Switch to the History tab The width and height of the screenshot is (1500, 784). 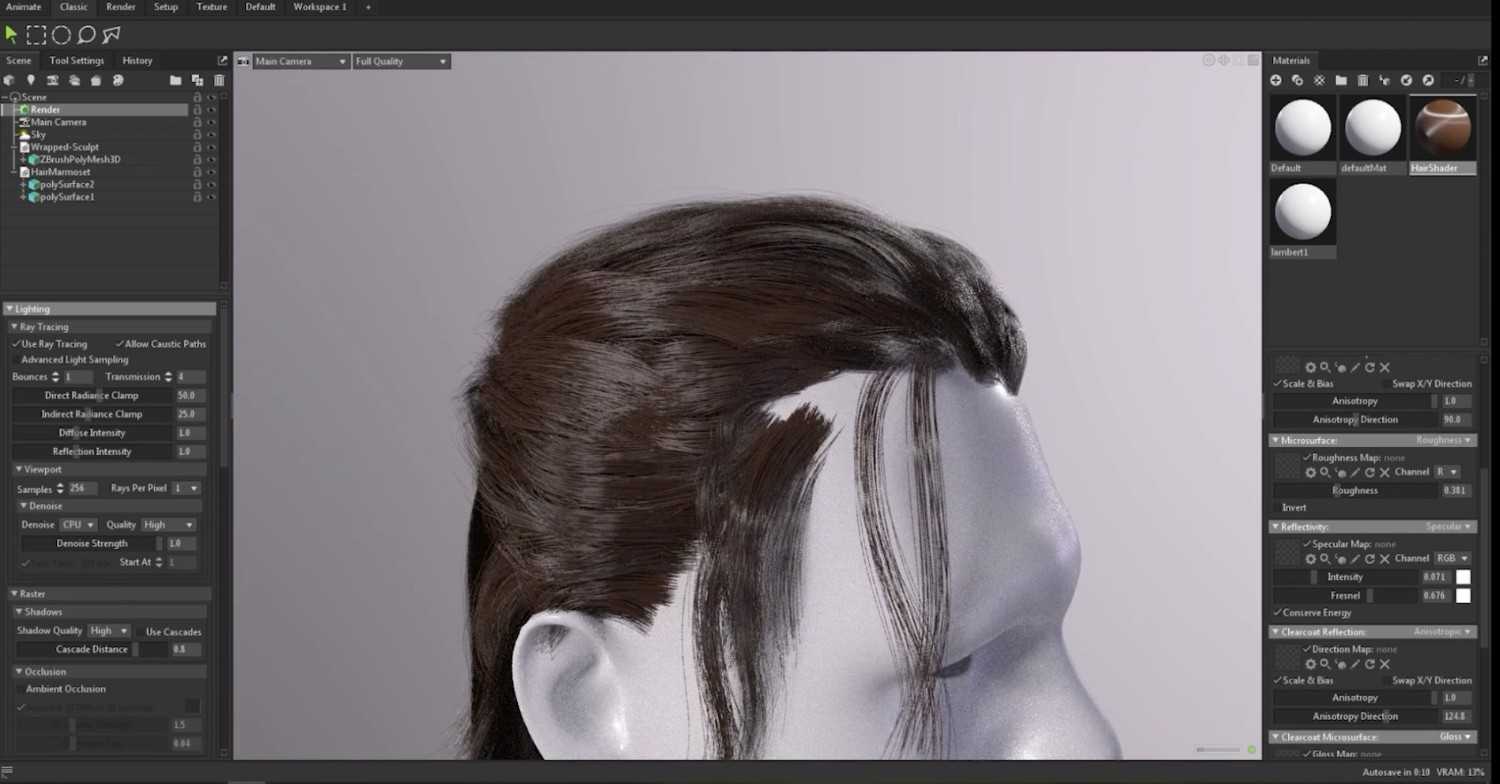pyautogui.click(x=137, y=61)
